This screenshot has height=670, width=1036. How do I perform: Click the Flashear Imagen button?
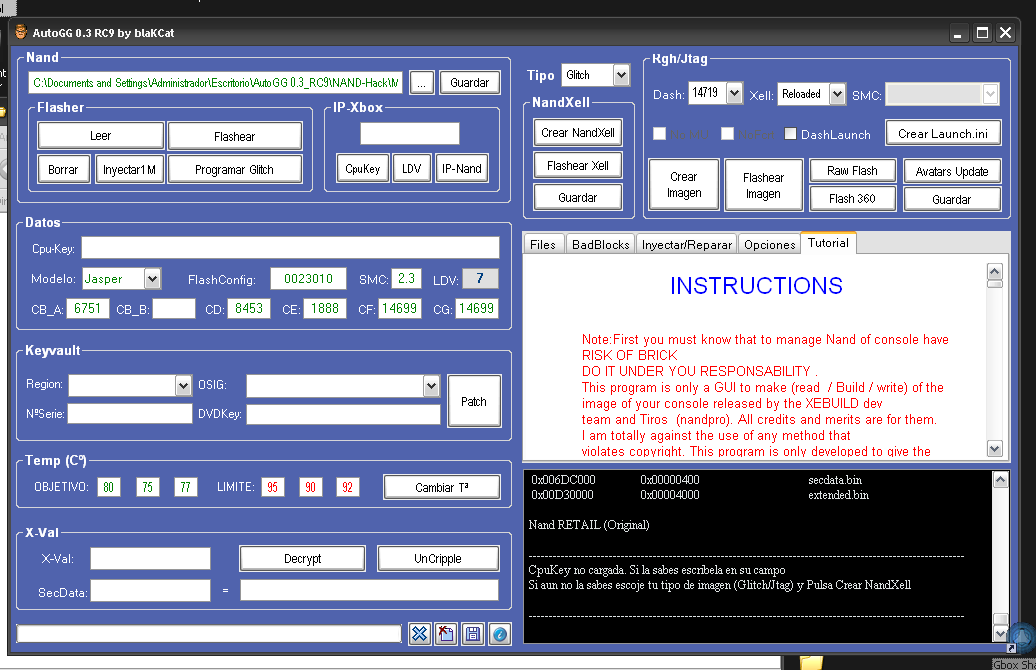[x=763, y=186]
